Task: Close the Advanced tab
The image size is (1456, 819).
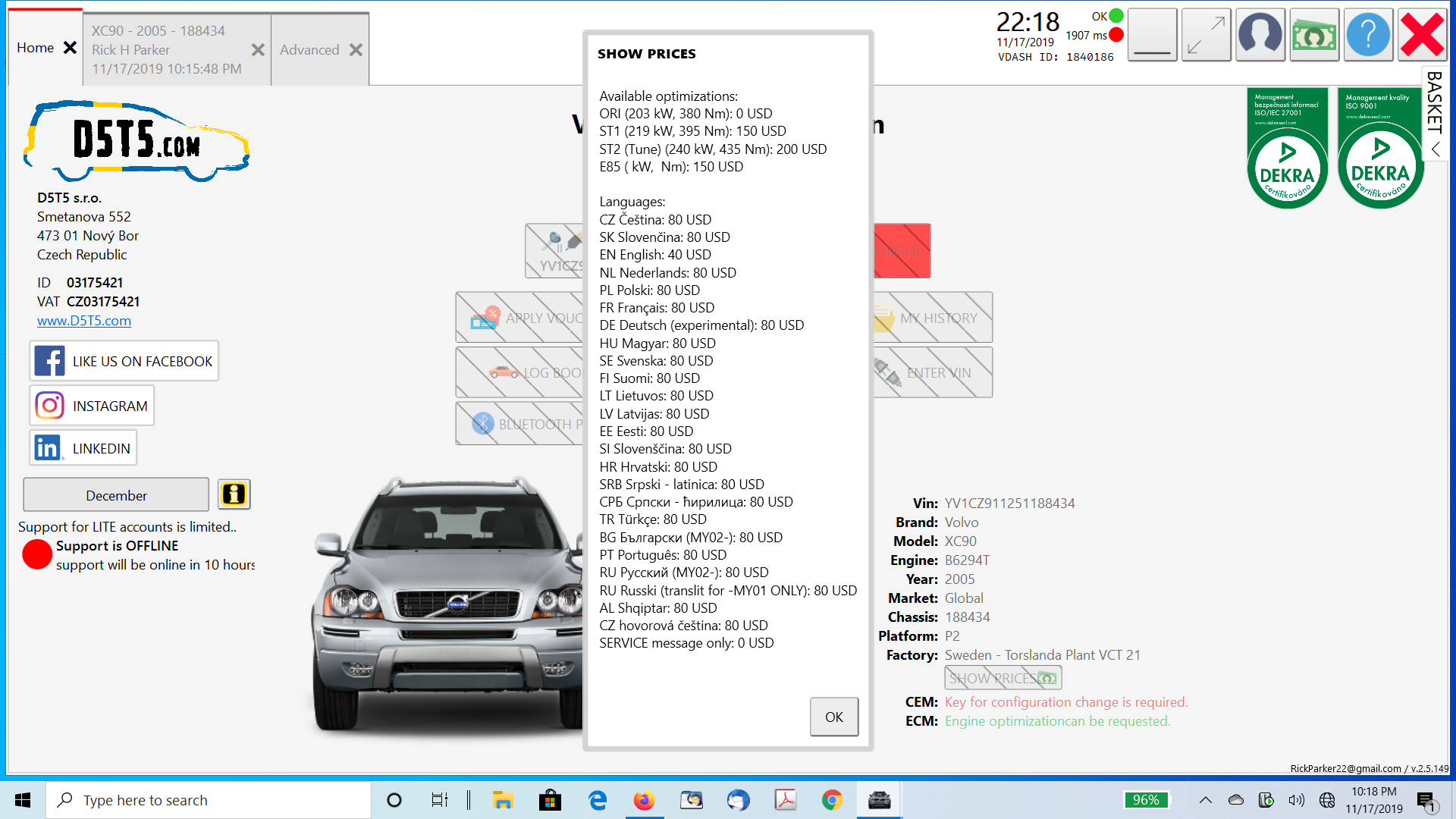Action: point(356,50)
